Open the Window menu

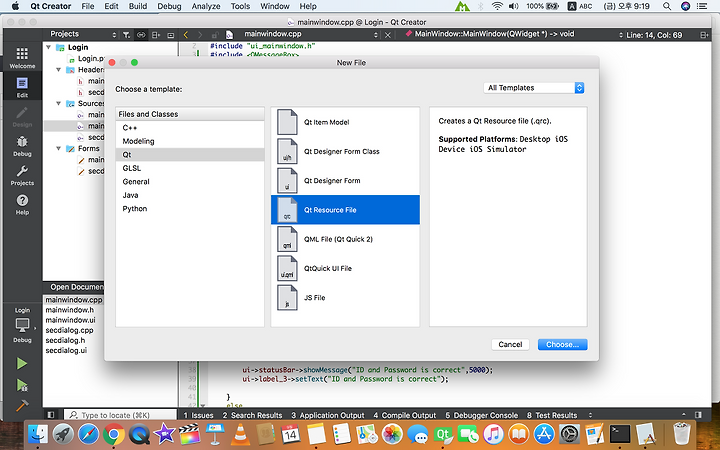coord(275,6)
